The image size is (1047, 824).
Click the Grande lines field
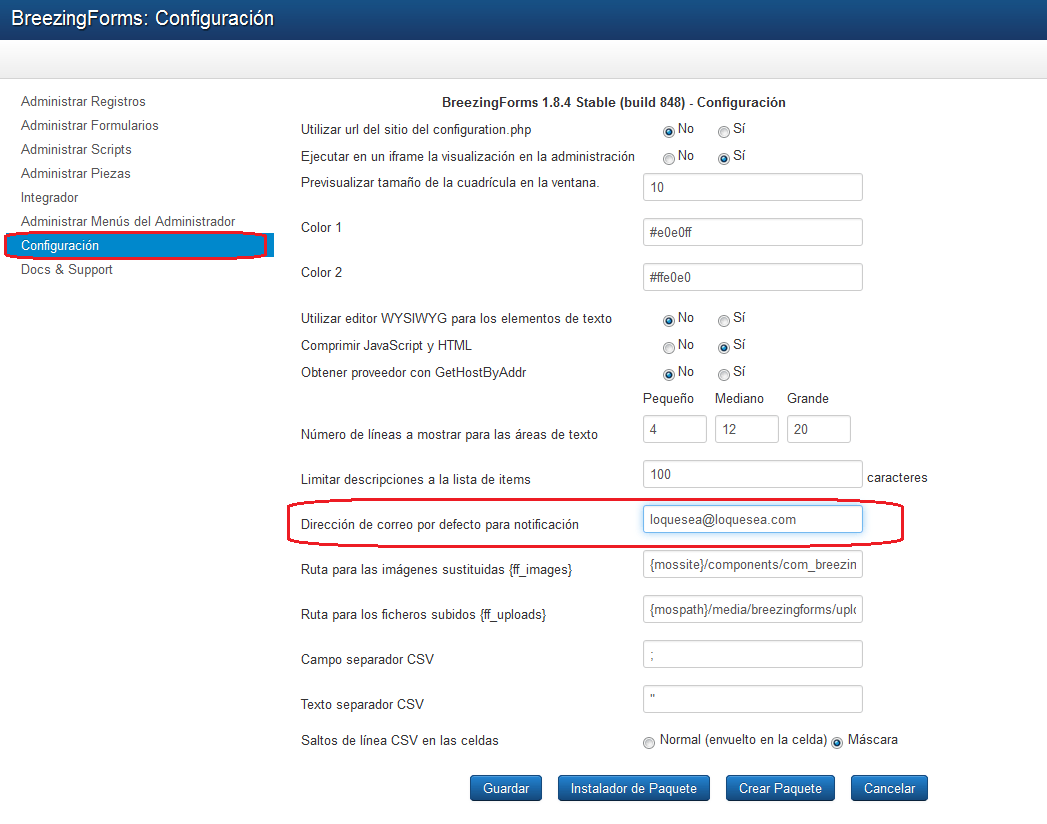tap(819, 429)
